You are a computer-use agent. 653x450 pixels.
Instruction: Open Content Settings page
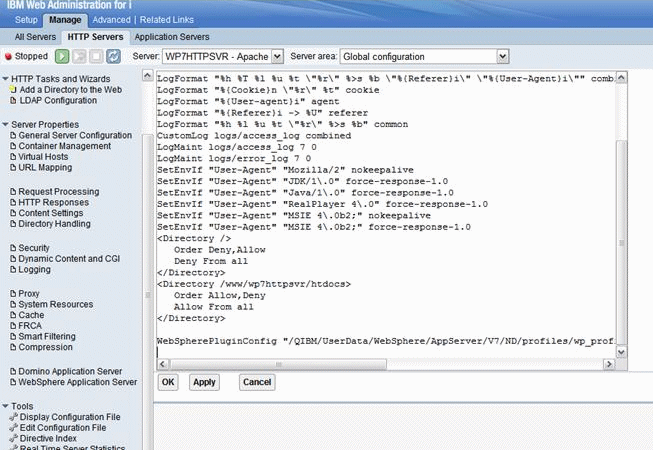(x=50, y=213)
